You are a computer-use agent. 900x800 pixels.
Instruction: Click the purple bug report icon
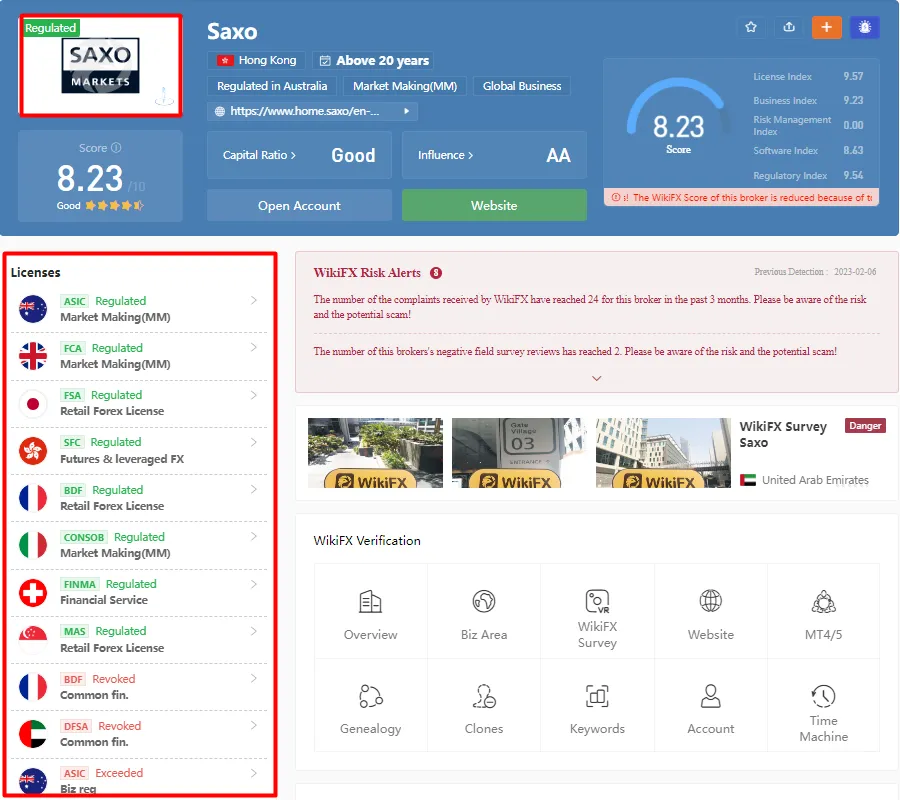(x=864, y=28)
